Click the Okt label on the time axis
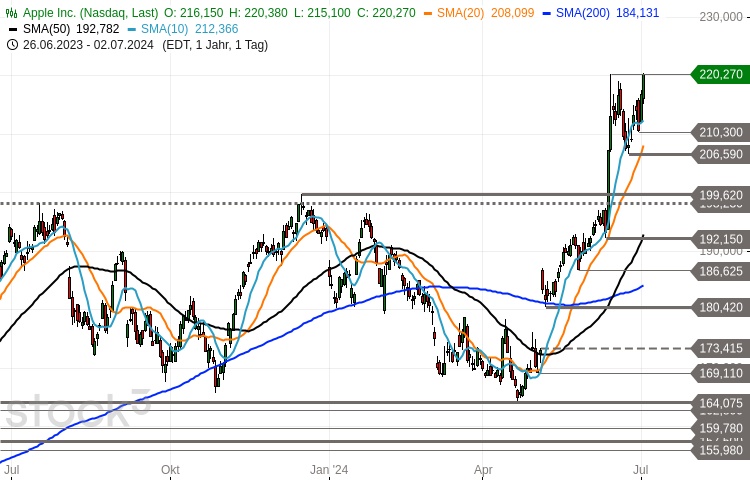The width and height of the screenshot is (750, 480). tap(170, 470)
